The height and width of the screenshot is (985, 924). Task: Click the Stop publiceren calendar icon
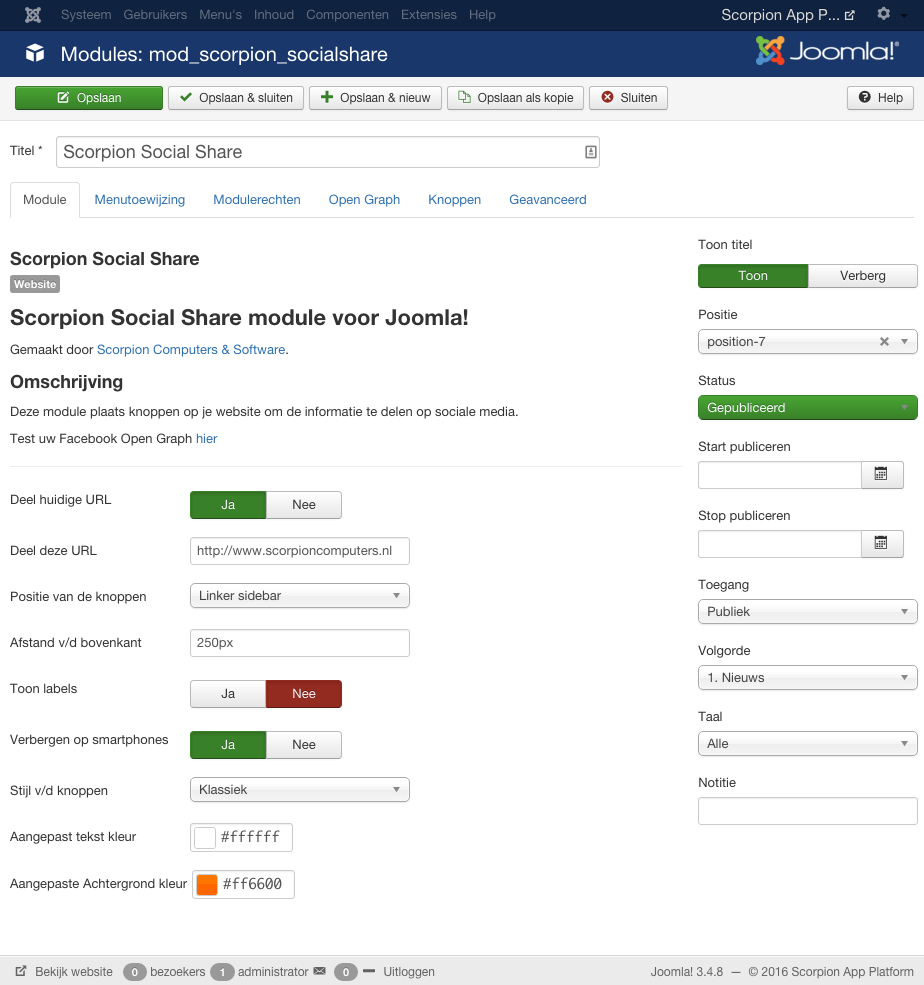pos(881,543)
